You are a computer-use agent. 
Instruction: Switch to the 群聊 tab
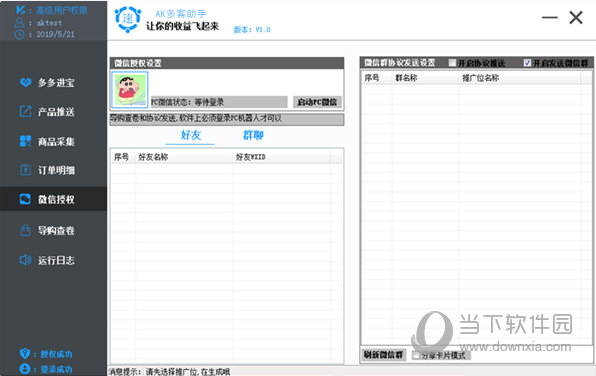pos(253,135)
